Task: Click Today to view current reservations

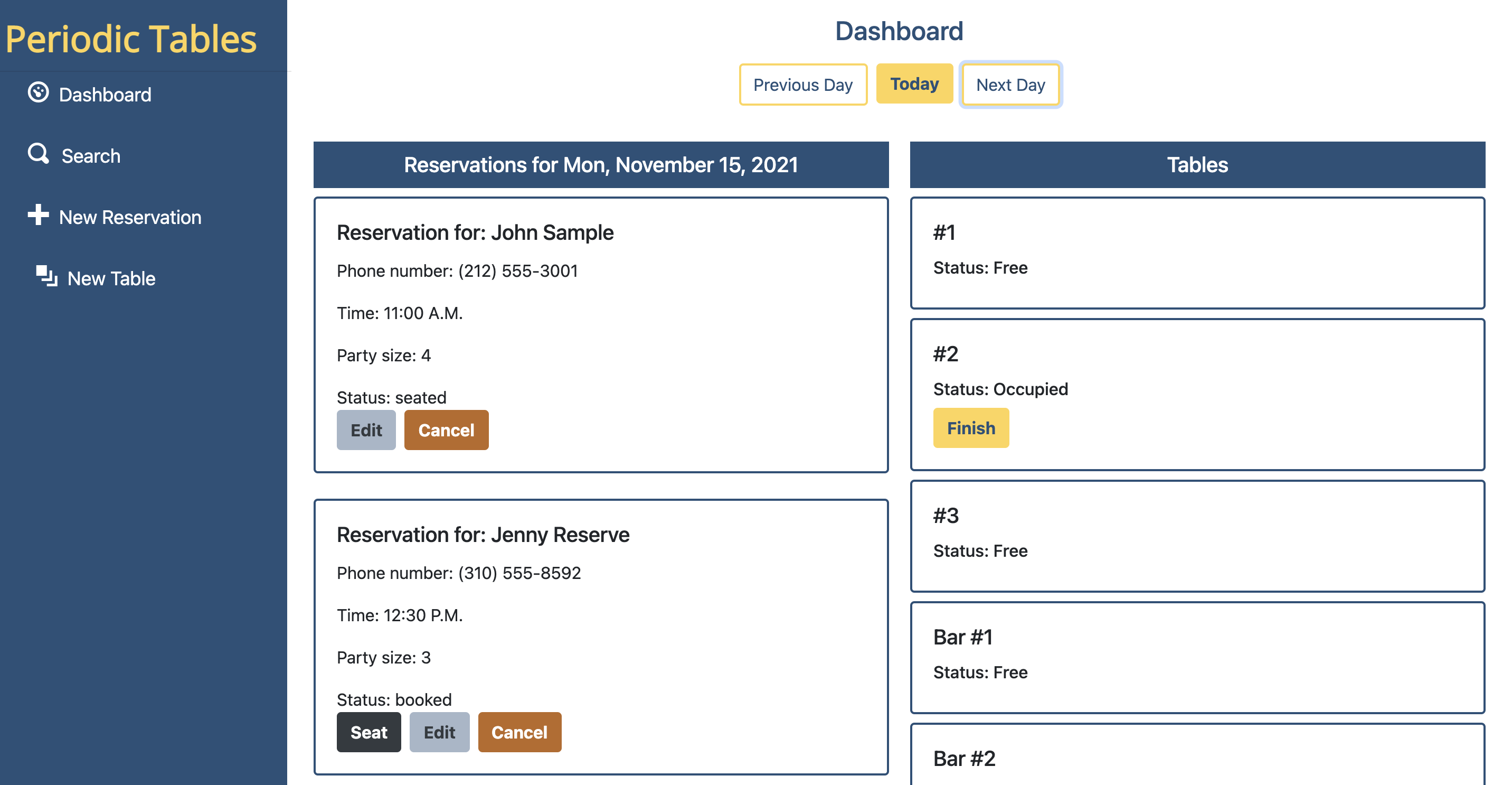Action: click(x=913, y=84)
